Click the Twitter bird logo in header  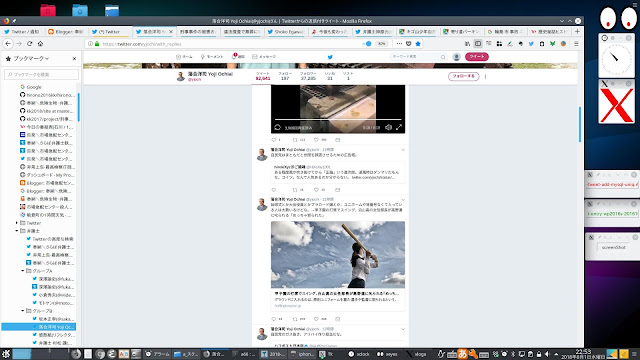click(330, 57)
